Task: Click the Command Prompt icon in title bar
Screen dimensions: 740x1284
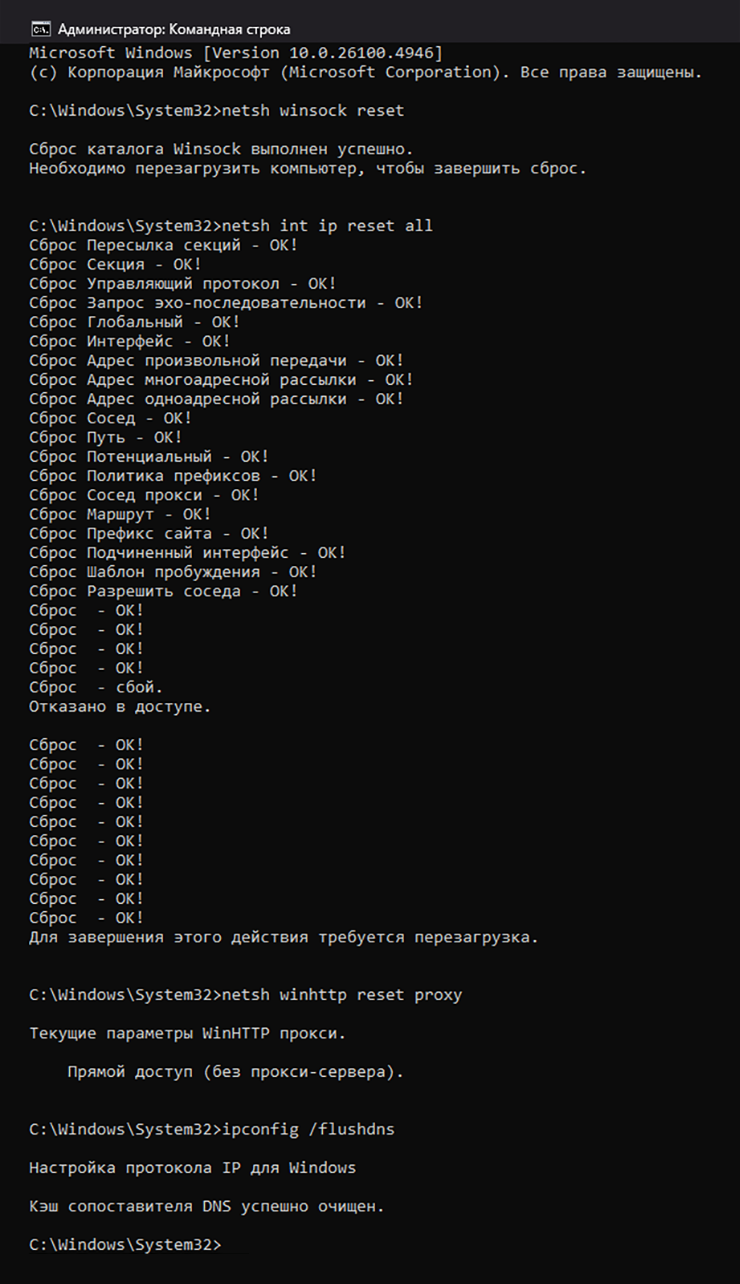Action: pyautogui.click(x=40, y=29)
